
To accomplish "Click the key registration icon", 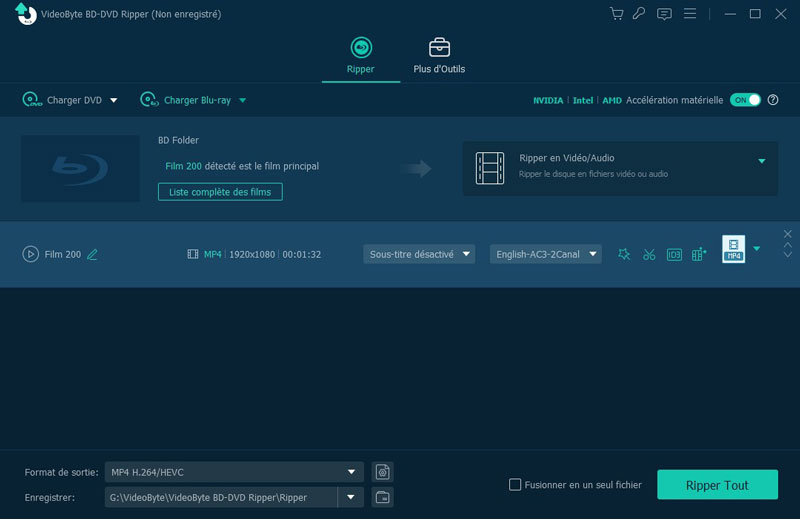I will (x=639, y=14).
